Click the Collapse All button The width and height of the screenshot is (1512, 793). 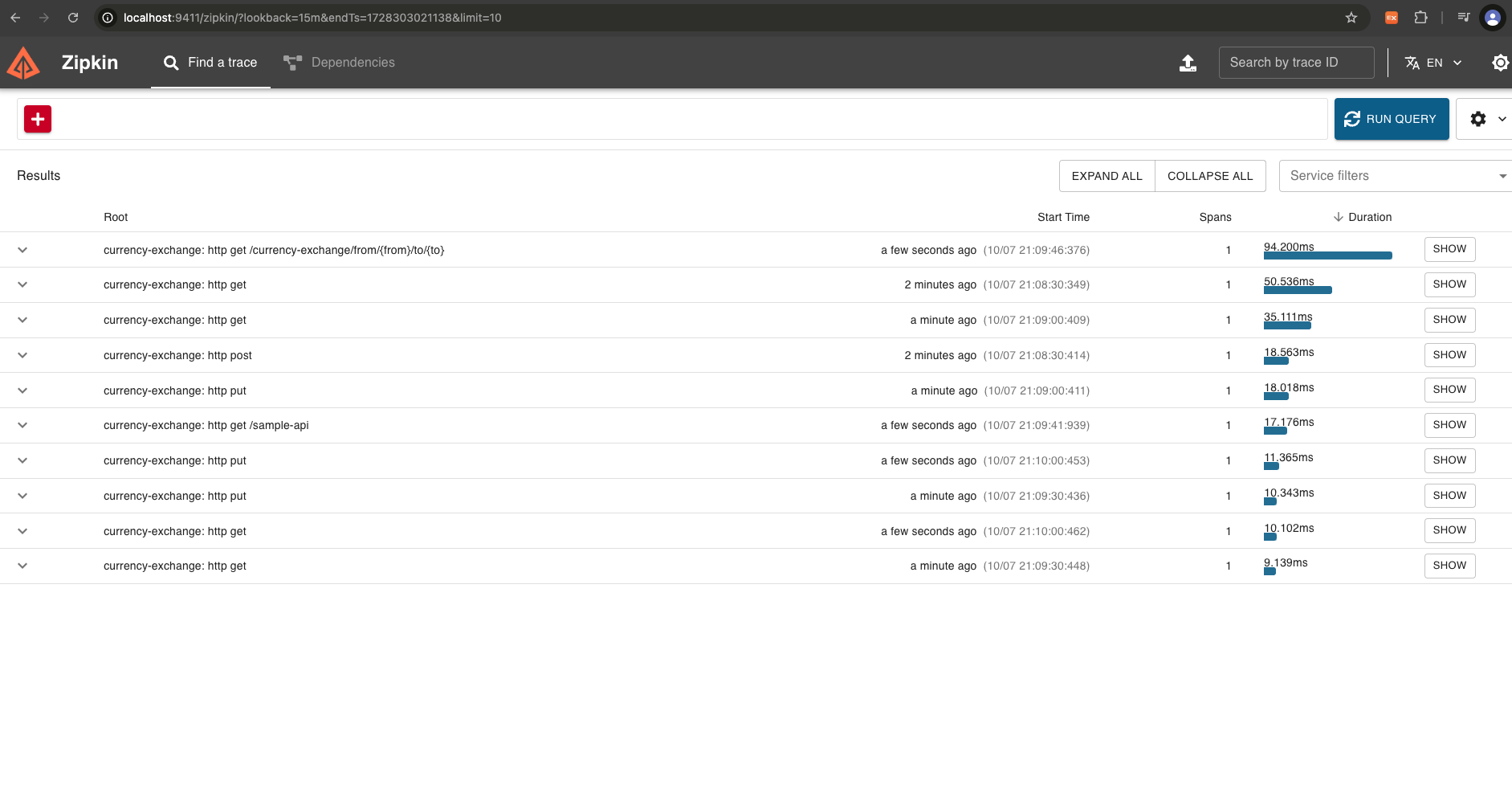pyautogui.click(x=1210, y=176)
